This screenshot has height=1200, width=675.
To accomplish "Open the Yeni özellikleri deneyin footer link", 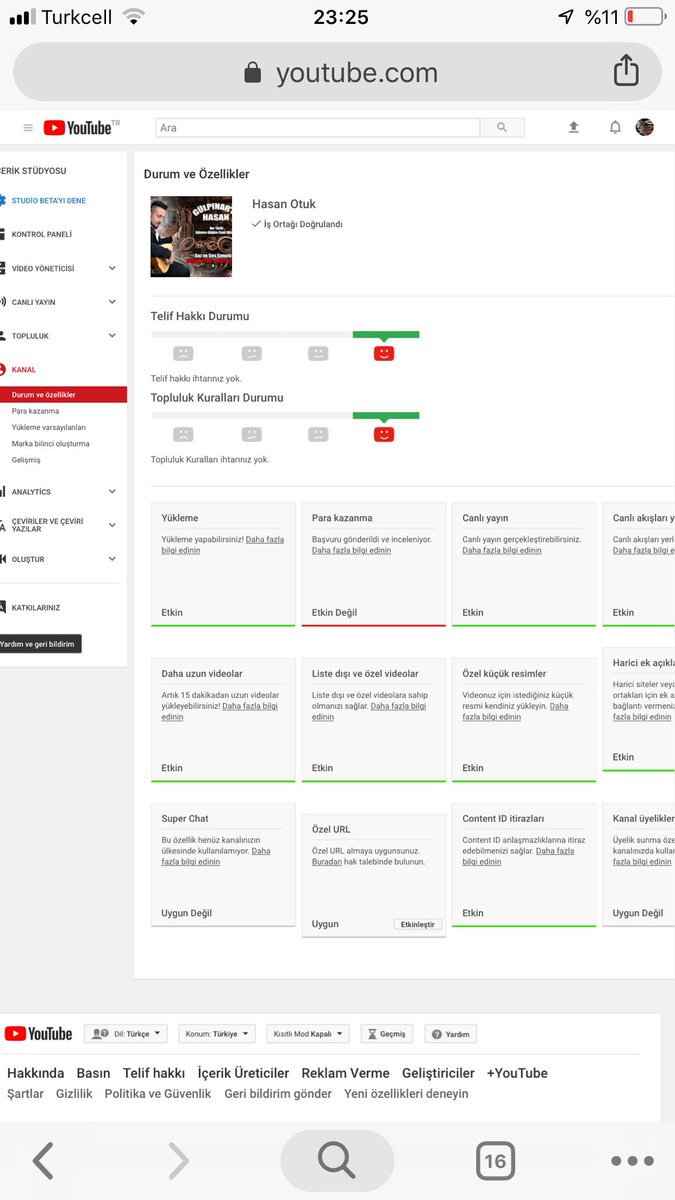I will click(x=406, y=1094).
